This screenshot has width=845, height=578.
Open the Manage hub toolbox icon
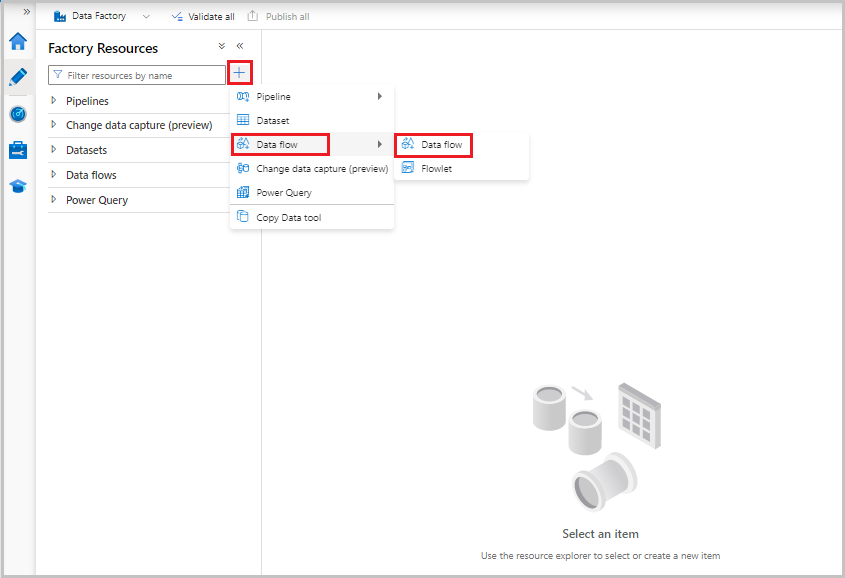[16, 149]
